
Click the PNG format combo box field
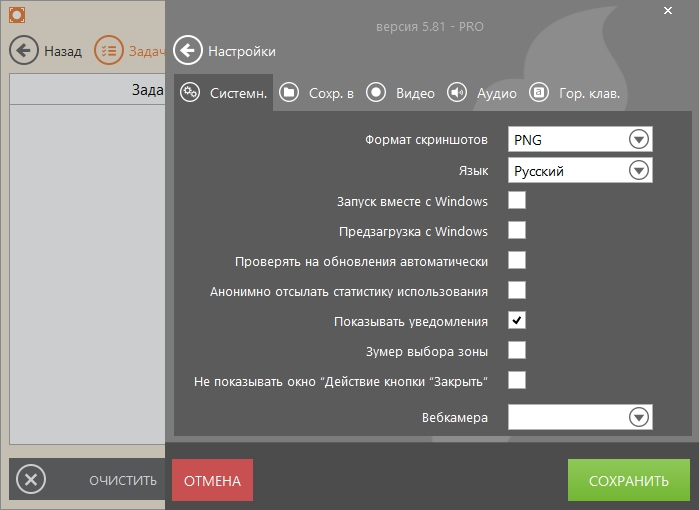(x=580, y=139)
